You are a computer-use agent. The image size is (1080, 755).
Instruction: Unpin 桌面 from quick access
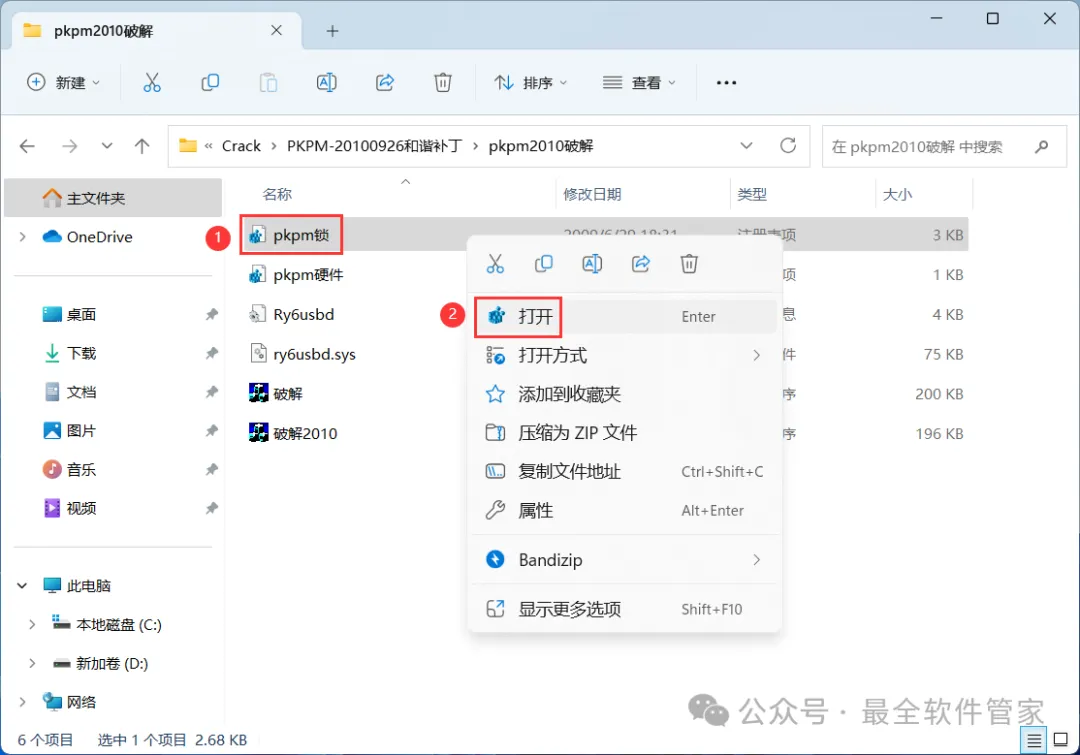[x=211, y=314]
